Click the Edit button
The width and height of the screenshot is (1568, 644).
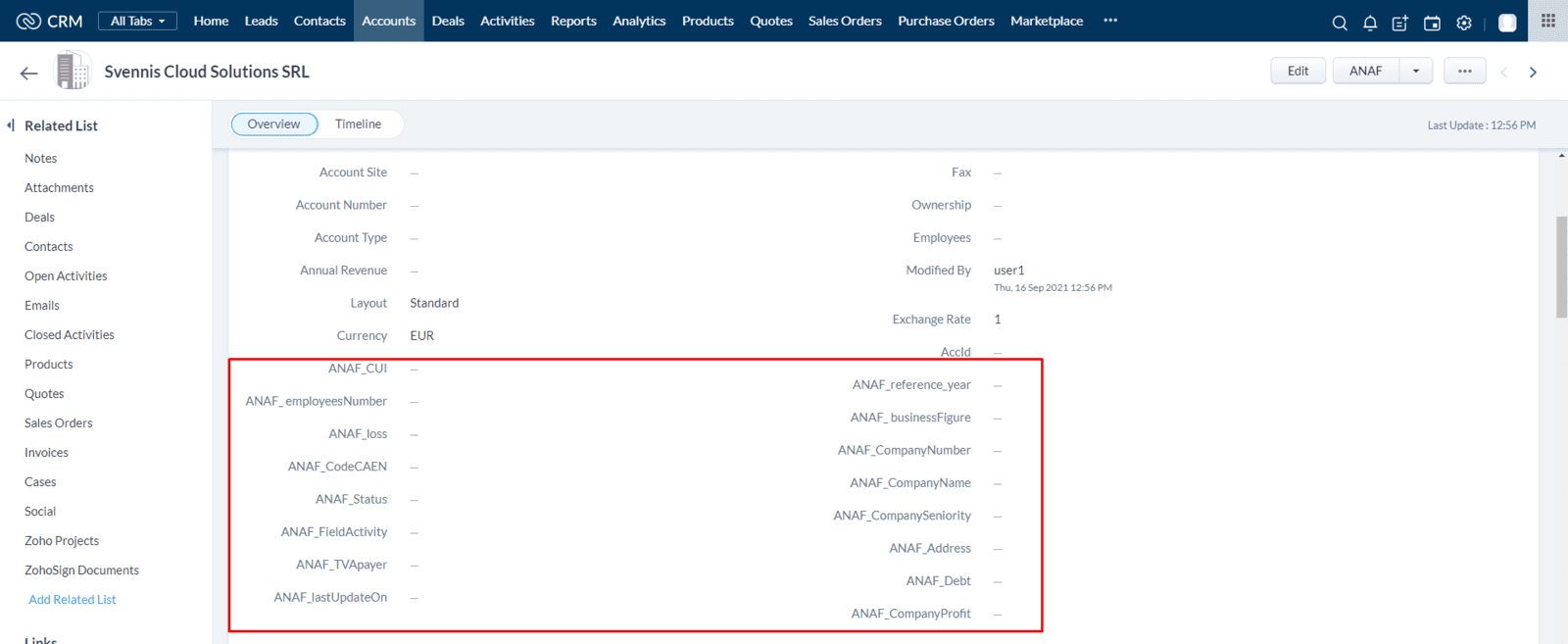coord(1298,71)
